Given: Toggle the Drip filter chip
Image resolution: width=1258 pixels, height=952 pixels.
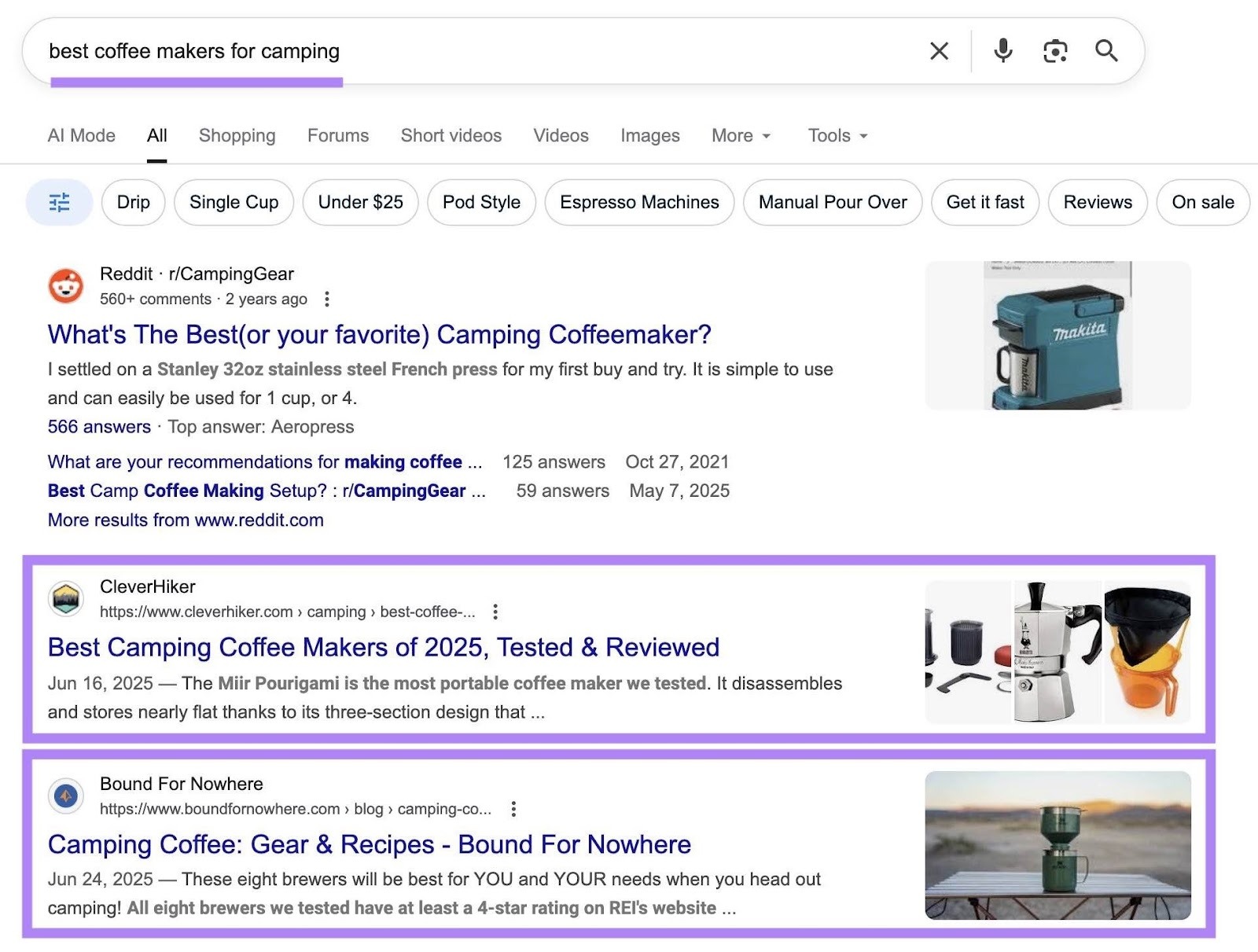Looking at the screenshot, I should point(132,202).
